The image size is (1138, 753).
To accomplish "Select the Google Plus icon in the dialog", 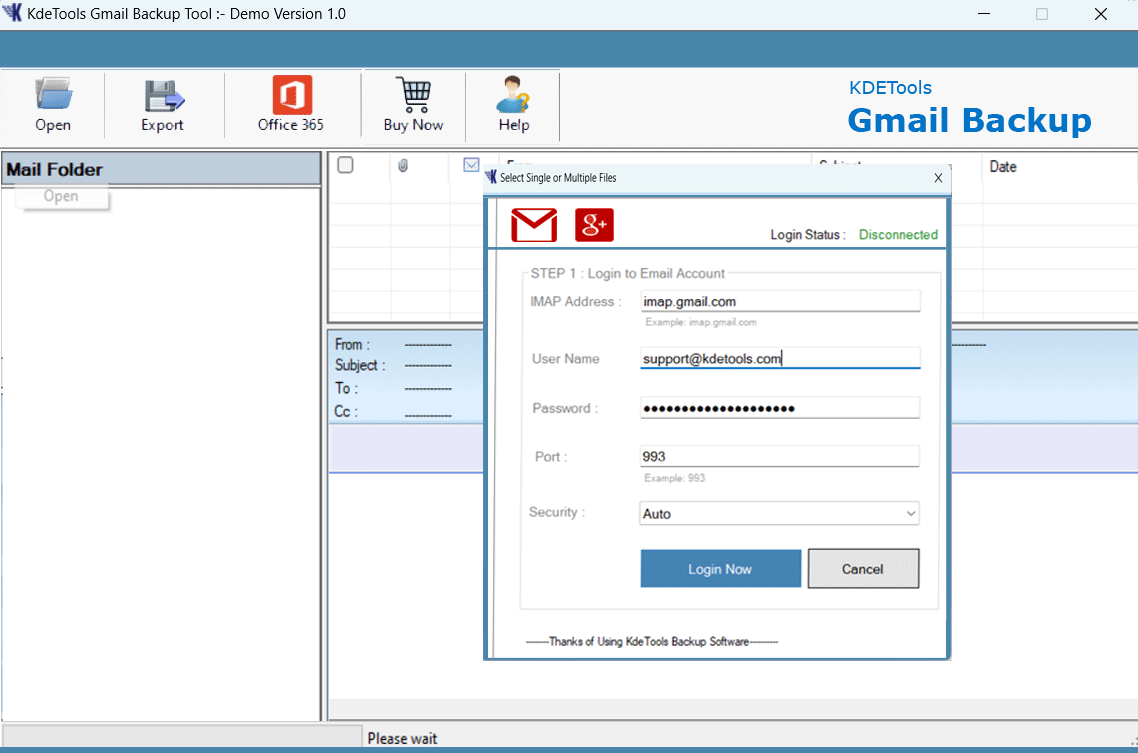I will [594, 225].
